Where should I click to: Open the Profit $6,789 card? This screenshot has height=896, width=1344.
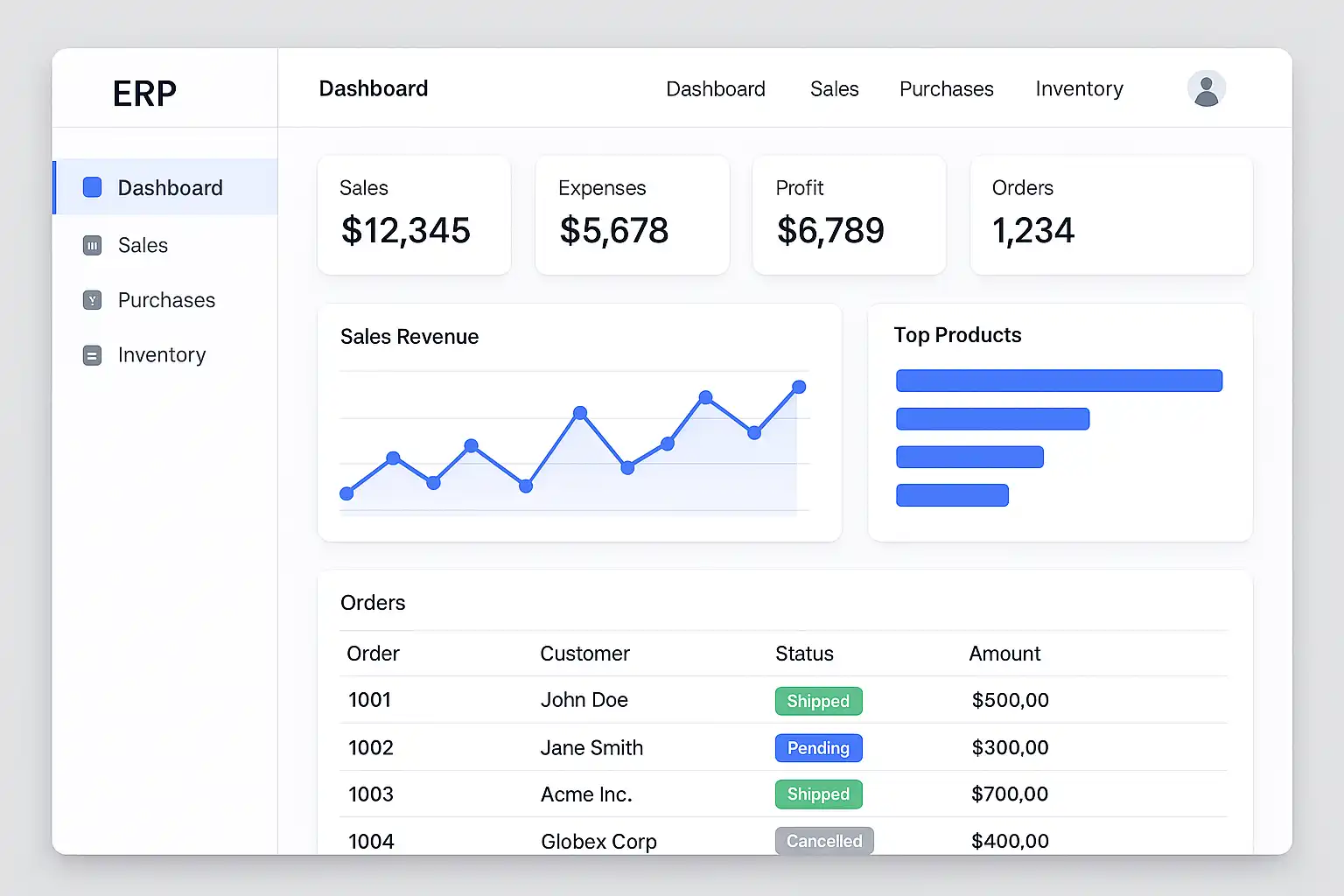849,215
